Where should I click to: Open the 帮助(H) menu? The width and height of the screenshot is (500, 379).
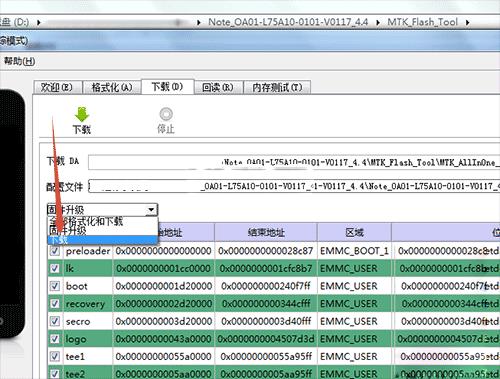coord(19,61)
